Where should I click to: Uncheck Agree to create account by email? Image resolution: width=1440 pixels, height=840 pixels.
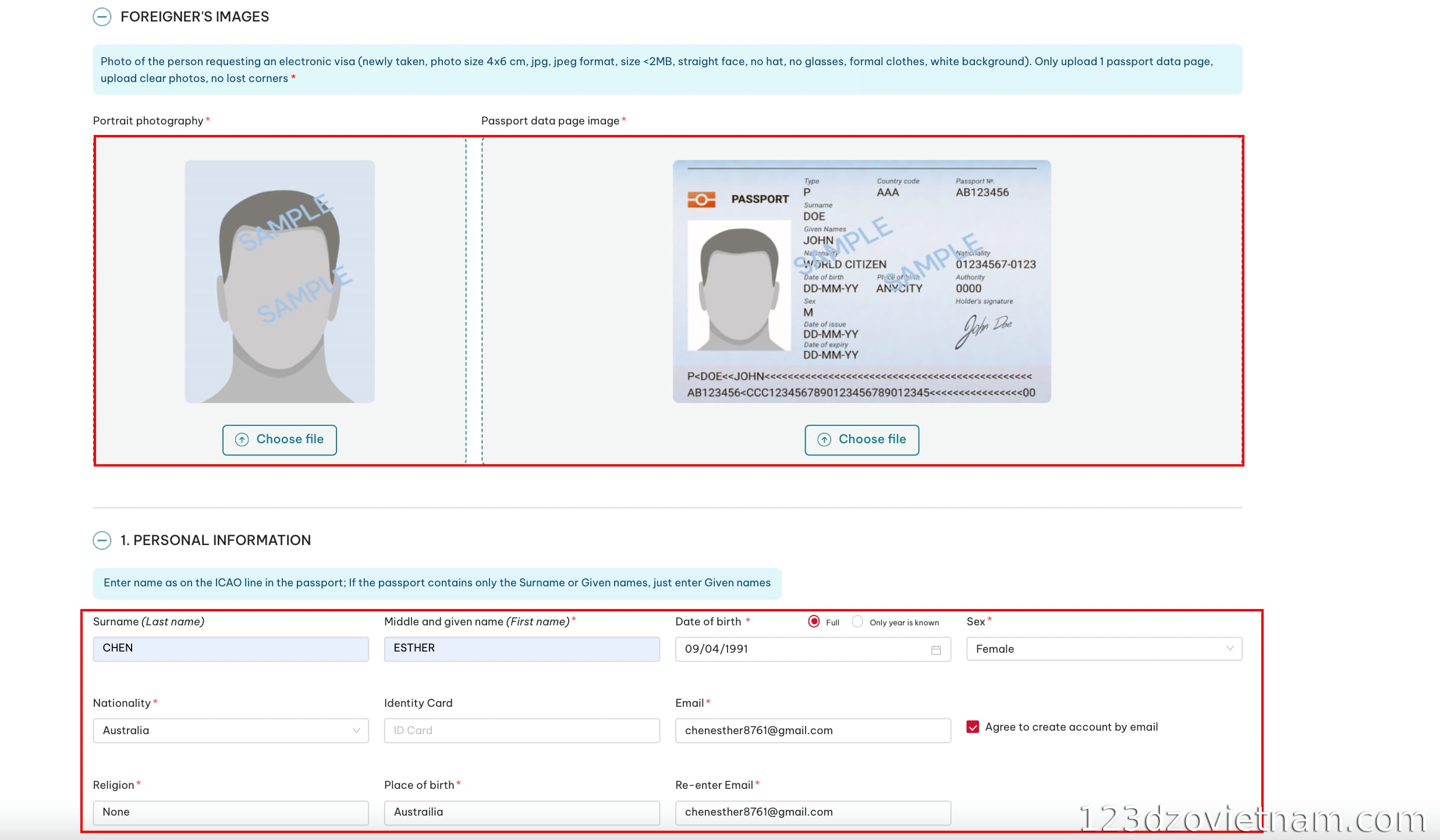[x=973, y=727]
